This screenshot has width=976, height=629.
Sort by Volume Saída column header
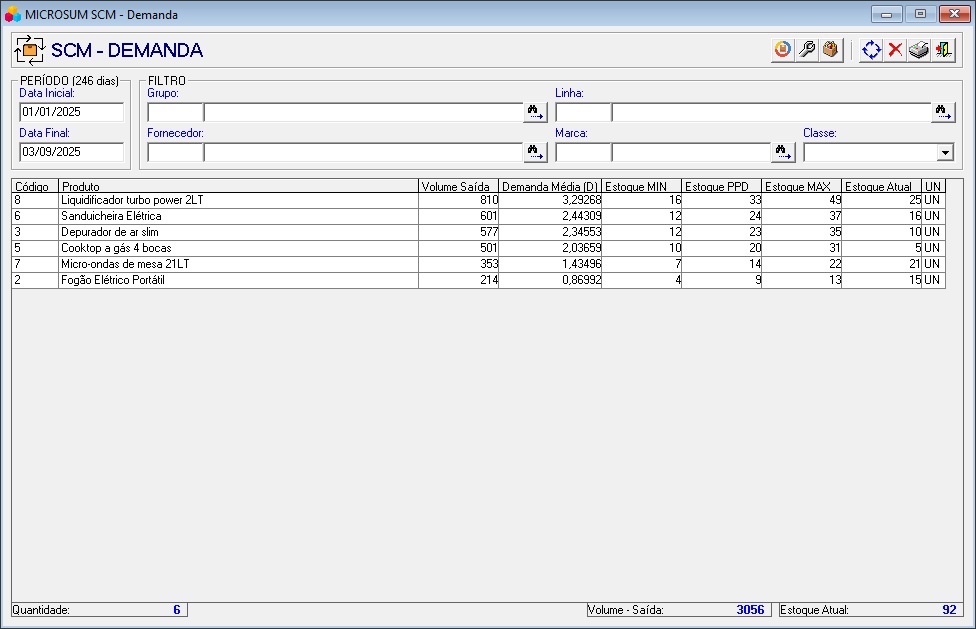pos(457,186)
